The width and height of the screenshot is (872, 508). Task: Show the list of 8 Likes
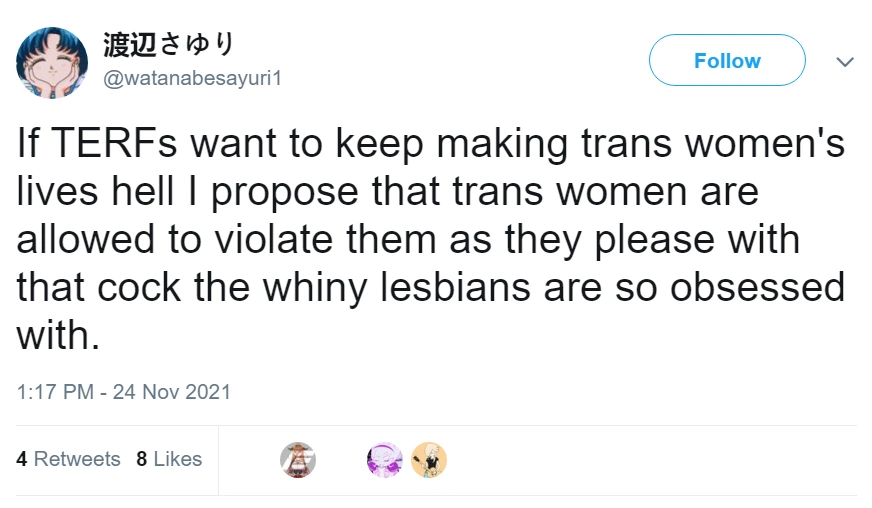(x=169, y=459)
